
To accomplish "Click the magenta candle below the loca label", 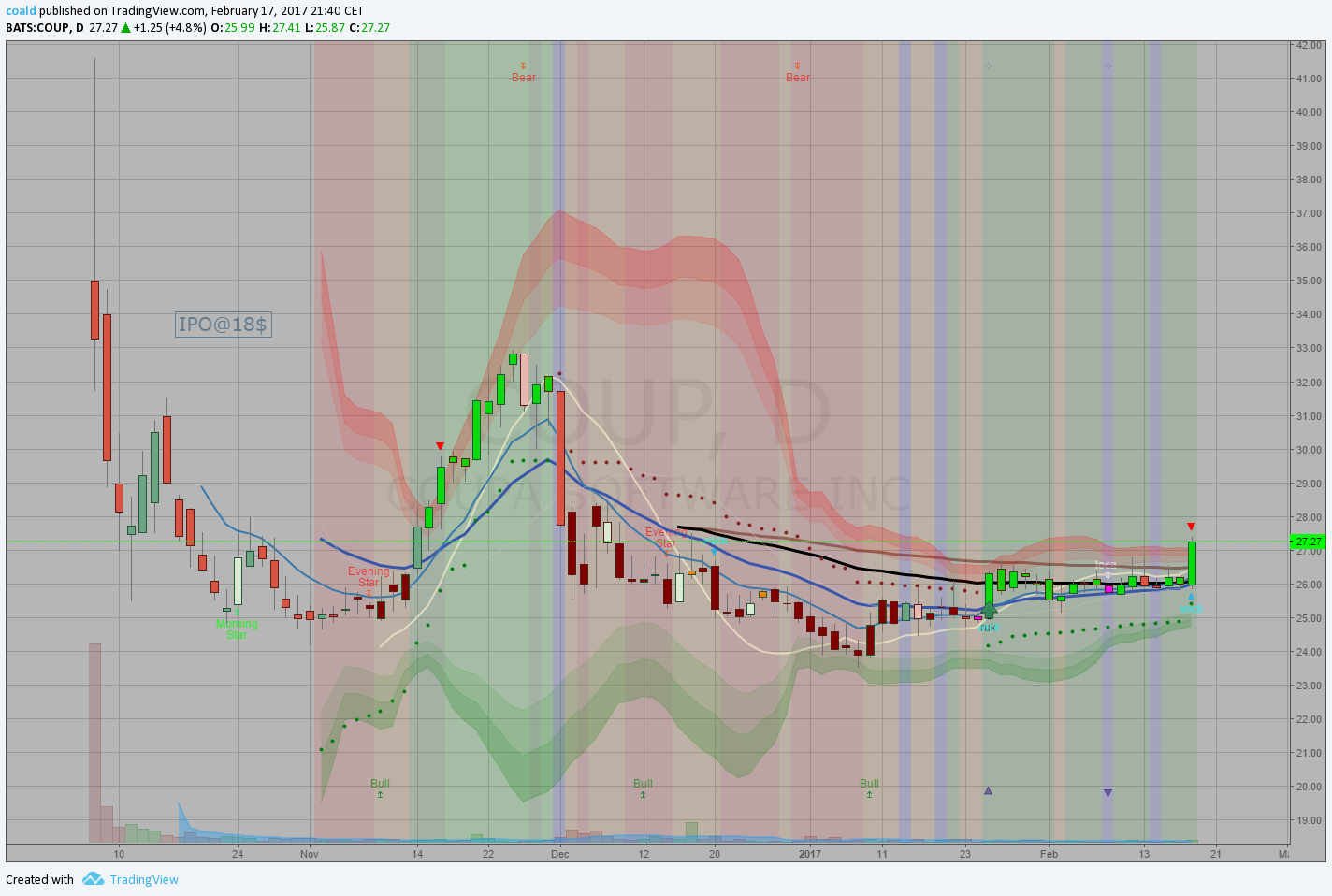I will click(x=1108, y=589).
